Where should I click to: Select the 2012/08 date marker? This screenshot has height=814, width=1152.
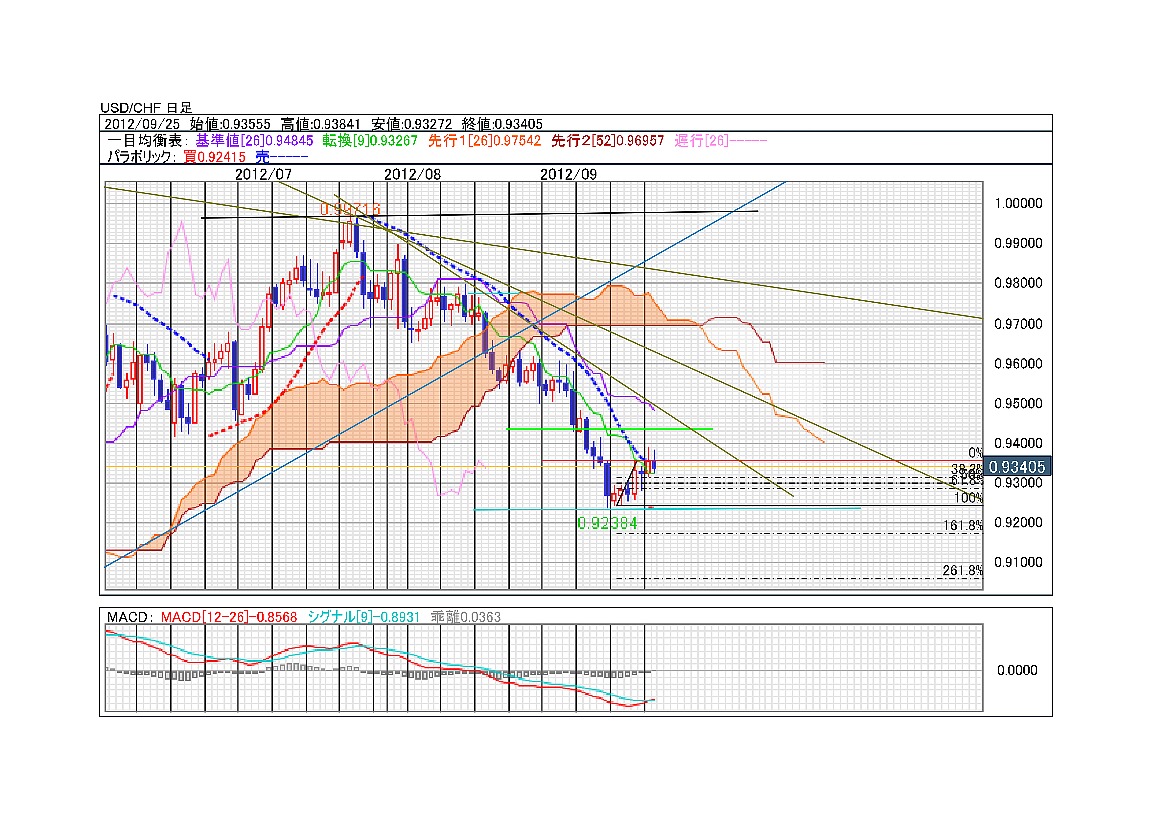click(x=413, y=173)
